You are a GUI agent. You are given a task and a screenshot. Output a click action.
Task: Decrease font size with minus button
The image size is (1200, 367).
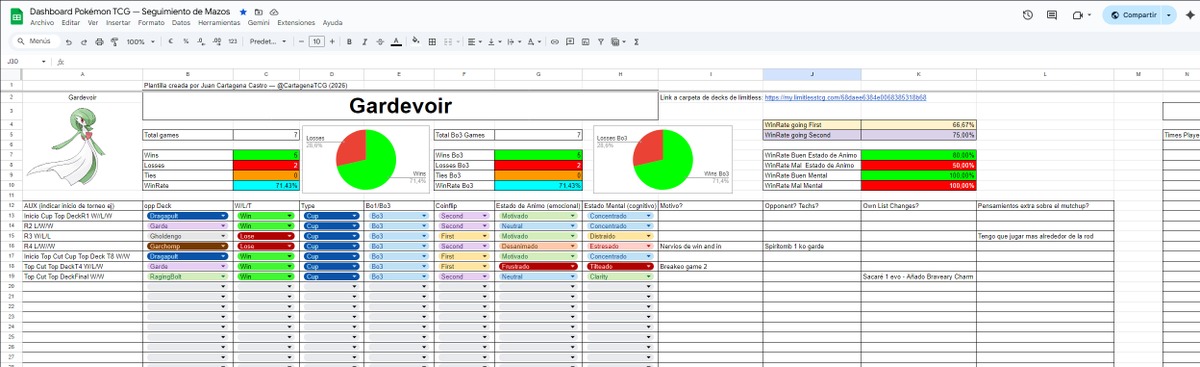(x=301, y=42)
